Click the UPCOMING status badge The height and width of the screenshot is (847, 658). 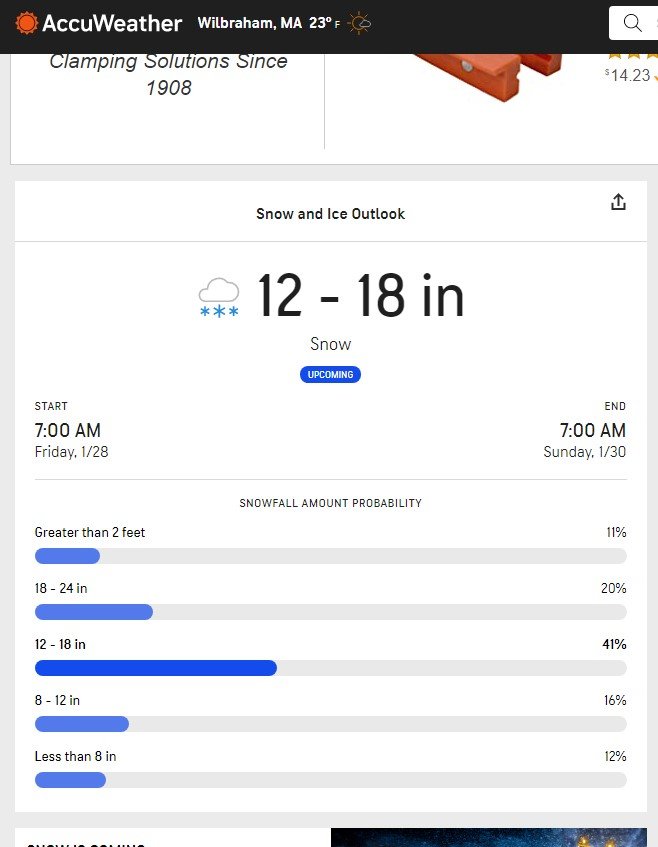click(330, 374)
